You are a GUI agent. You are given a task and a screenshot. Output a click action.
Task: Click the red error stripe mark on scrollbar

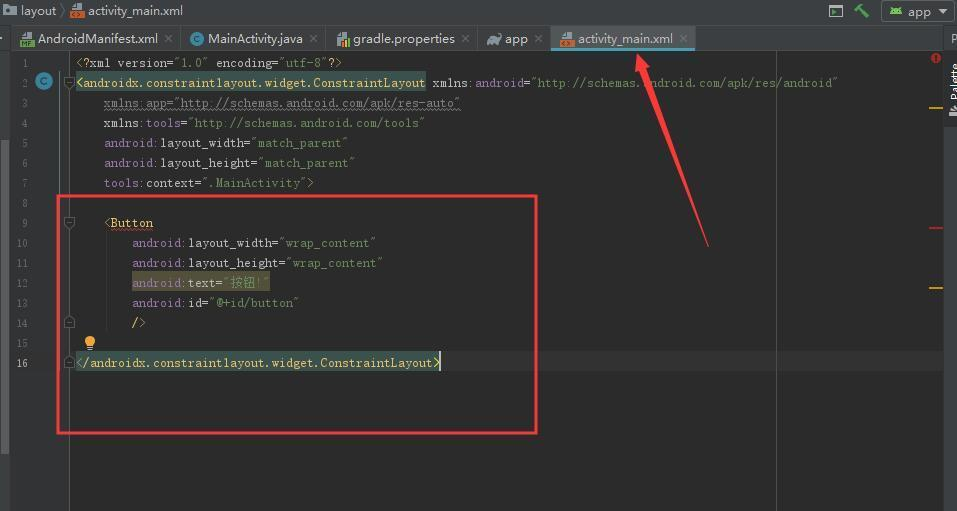[936, 228]
